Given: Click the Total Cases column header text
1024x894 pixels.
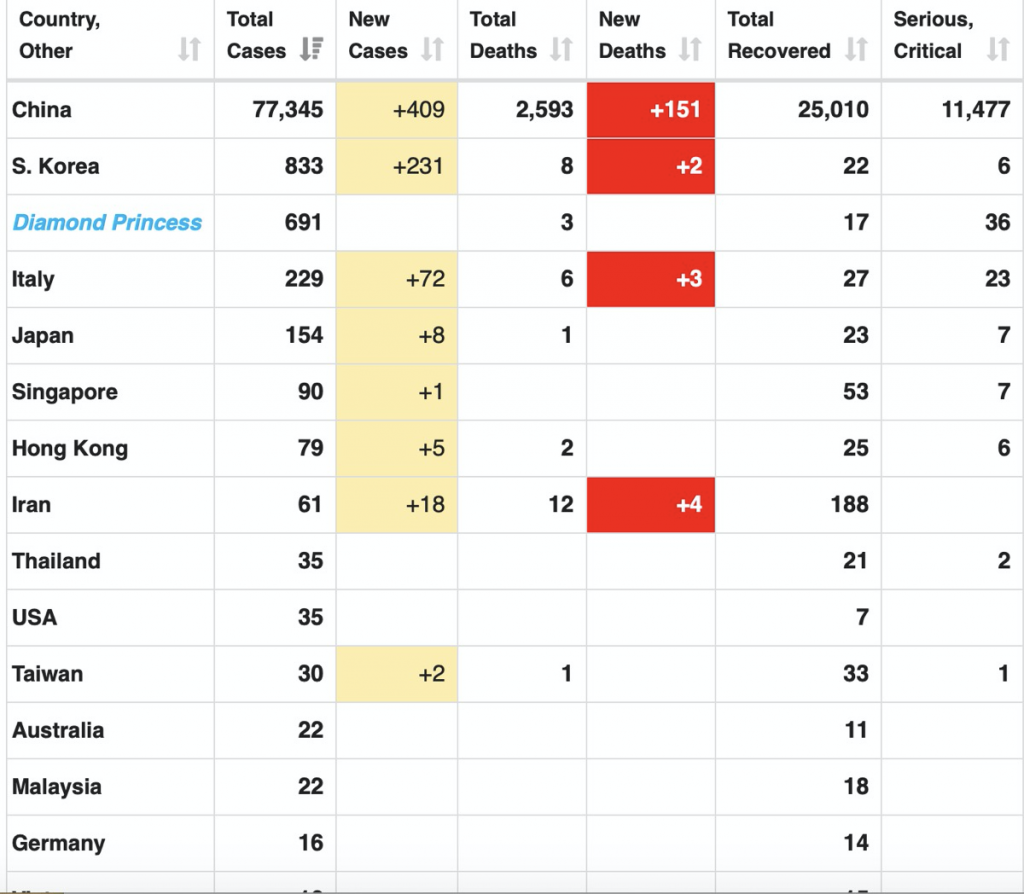Looking at the screenshot, I should (x=256, y=35).
